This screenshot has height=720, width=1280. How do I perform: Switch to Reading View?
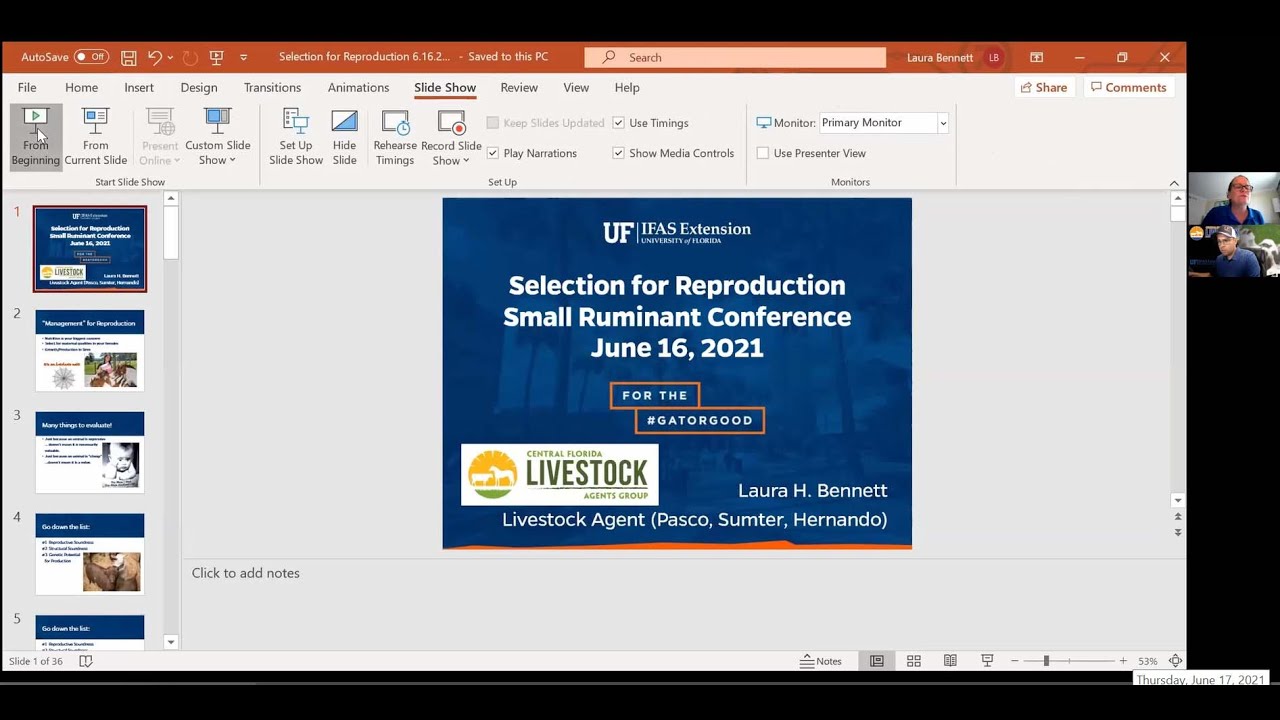[x=950, y=661]
